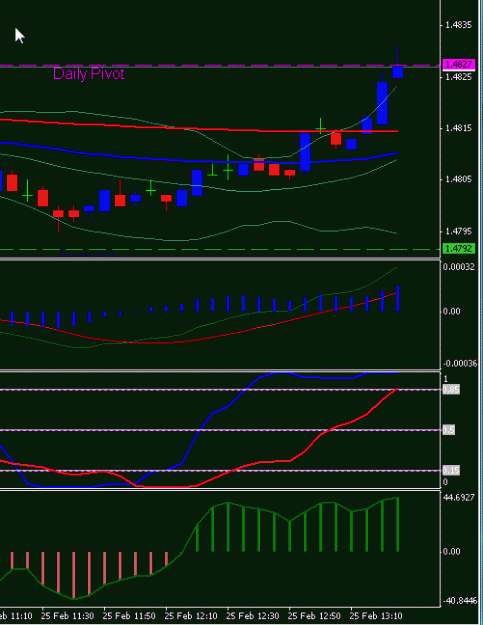Select the green doji candle above the red average
Screen dimensions: 483x625
click(320, 128)
